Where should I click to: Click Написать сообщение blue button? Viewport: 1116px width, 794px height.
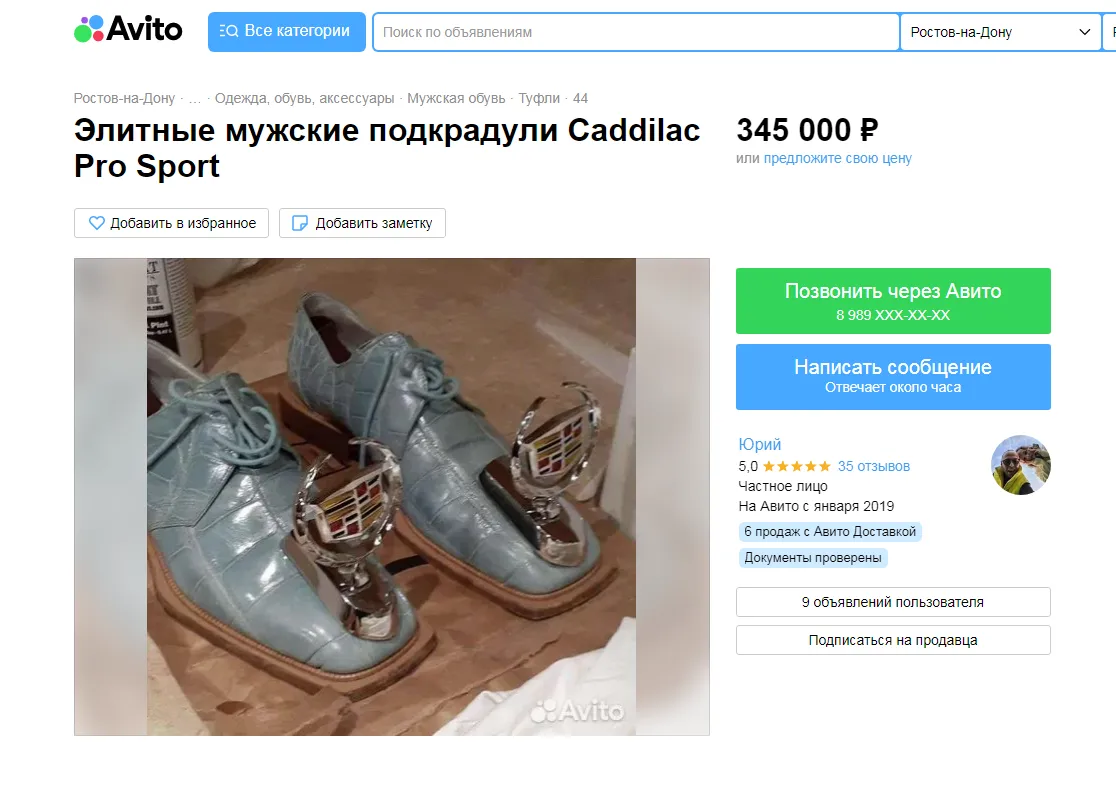pyautogui.click(x=893, y=377)
